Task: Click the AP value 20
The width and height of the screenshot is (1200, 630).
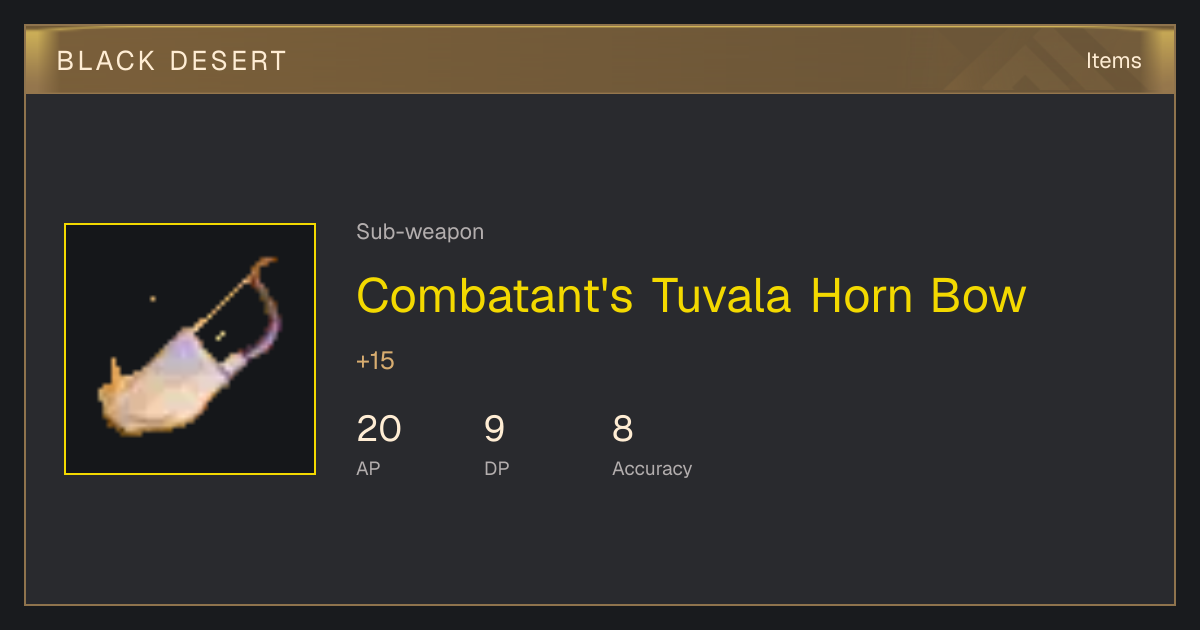Action: point(379,429)
